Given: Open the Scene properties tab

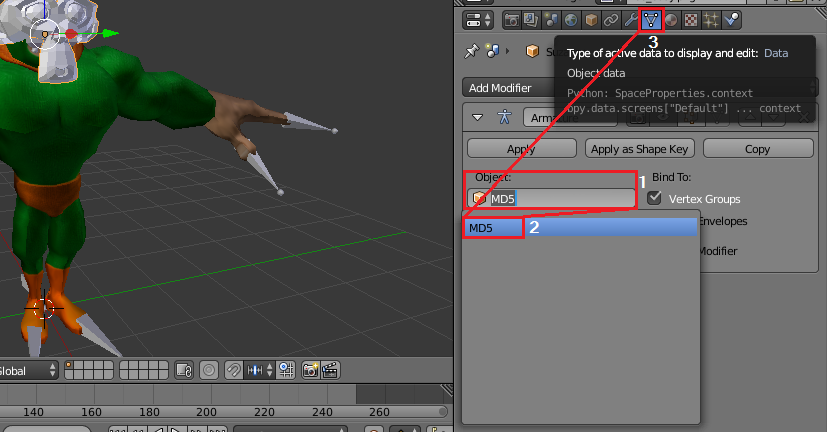Looking at the screenshot, I should (551, 21).
